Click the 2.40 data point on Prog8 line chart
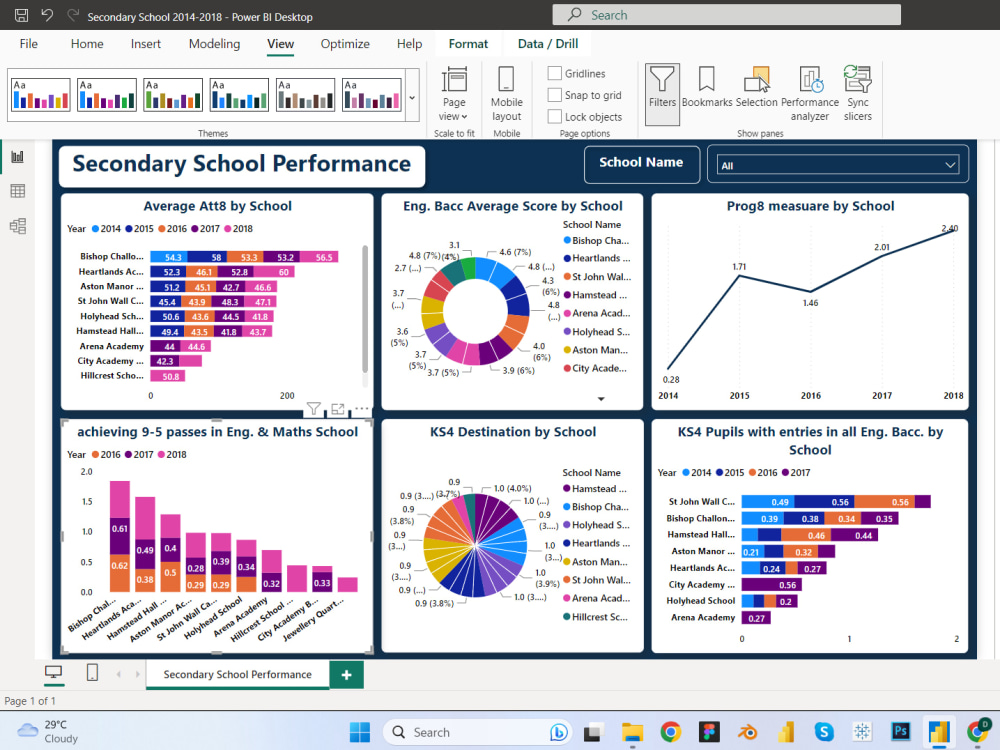Viewport: 1000px width, 750px height. [x=955, y=230]
